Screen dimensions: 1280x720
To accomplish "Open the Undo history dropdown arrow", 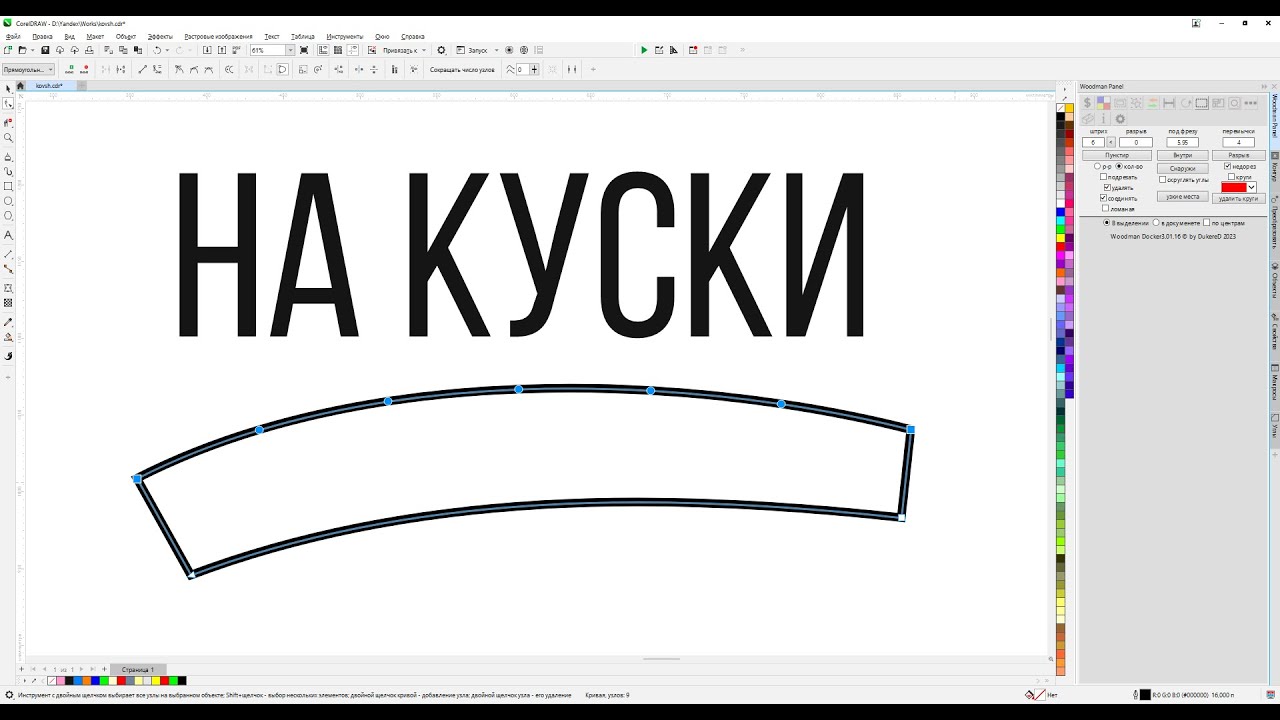I will (167, 50).
